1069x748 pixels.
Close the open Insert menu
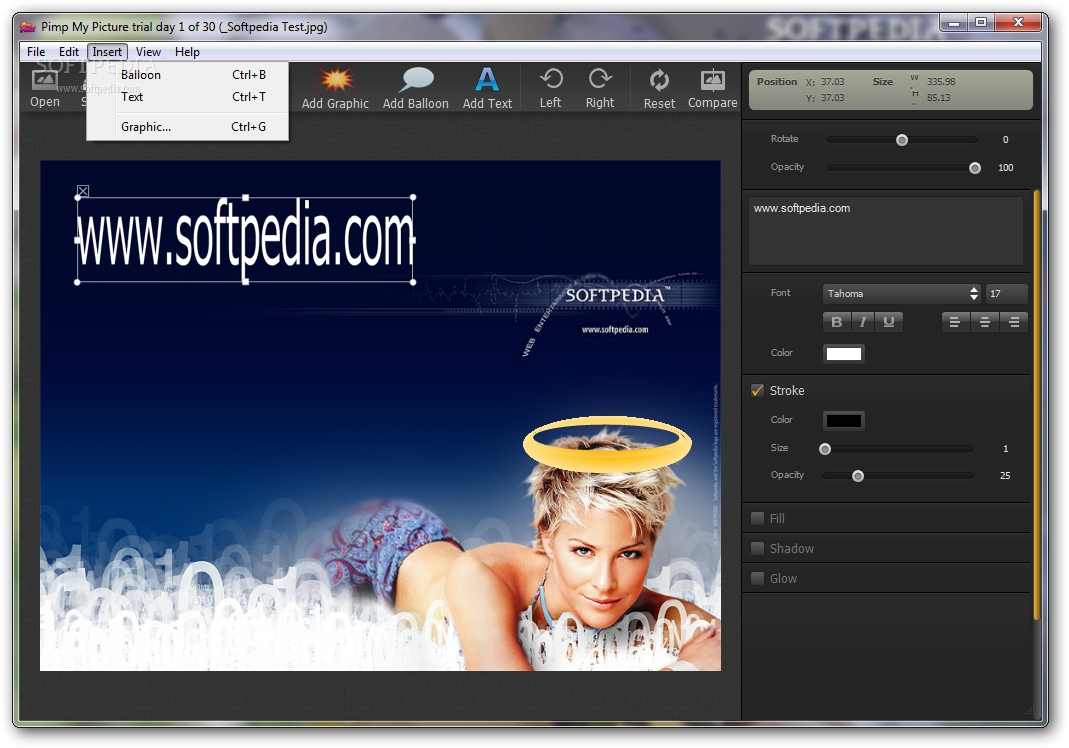(107, 52)
